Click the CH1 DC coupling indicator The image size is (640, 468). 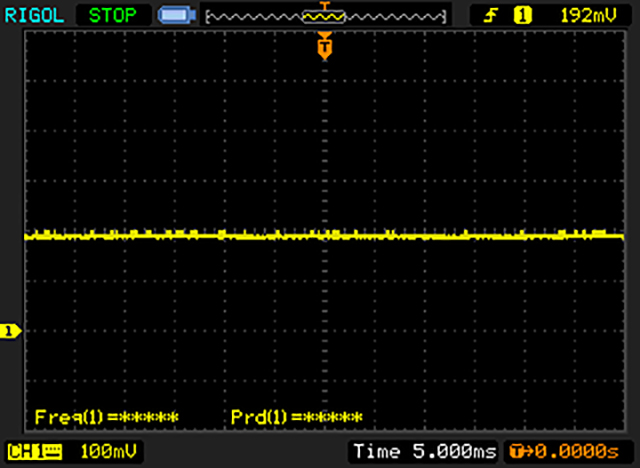pyautogui.click(x=35, y=452)
